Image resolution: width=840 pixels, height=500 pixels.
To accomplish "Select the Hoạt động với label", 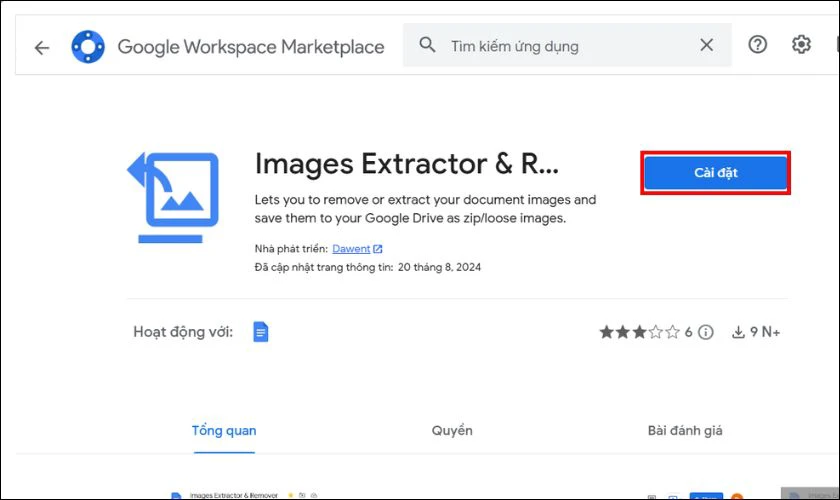I will (183, 332).
